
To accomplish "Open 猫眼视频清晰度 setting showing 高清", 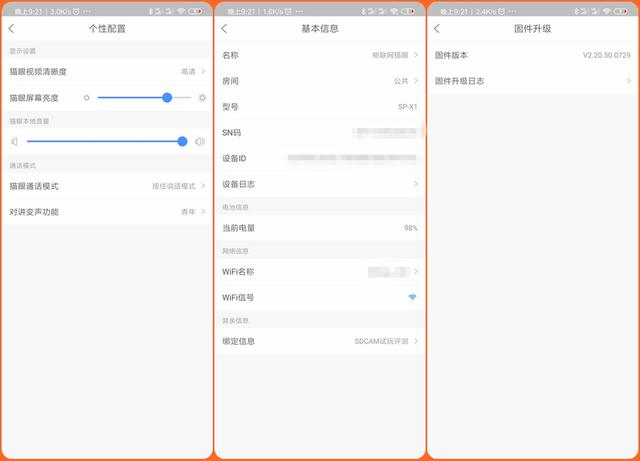I will (107, 72).
